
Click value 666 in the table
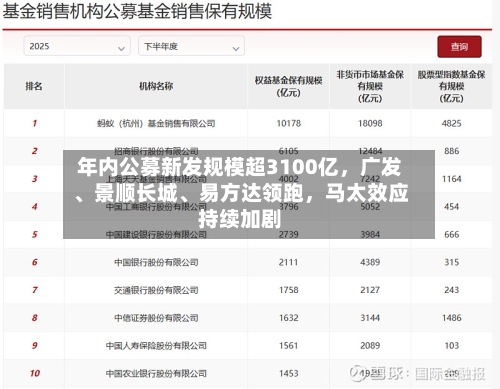point(452,235)
